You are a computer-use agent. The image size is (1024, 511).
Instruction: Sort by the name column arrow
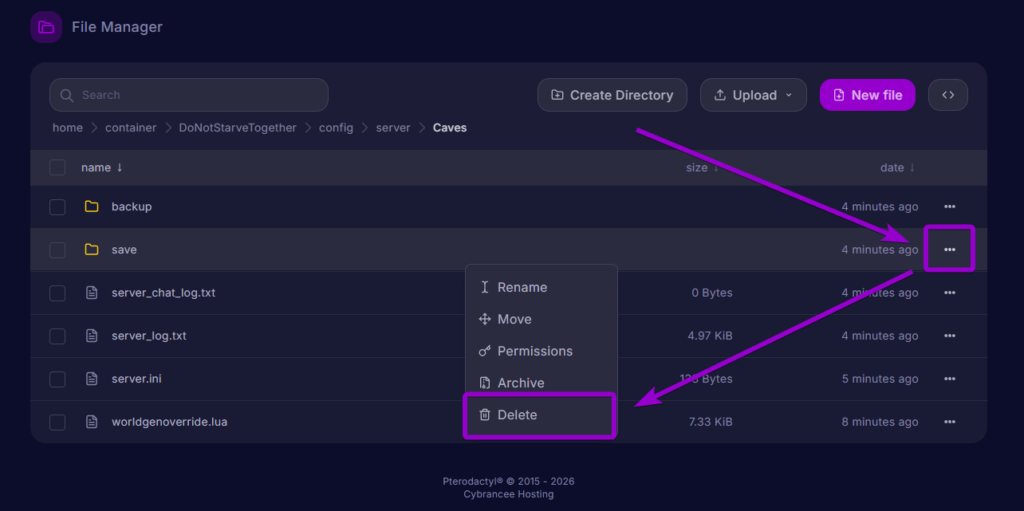120,168
